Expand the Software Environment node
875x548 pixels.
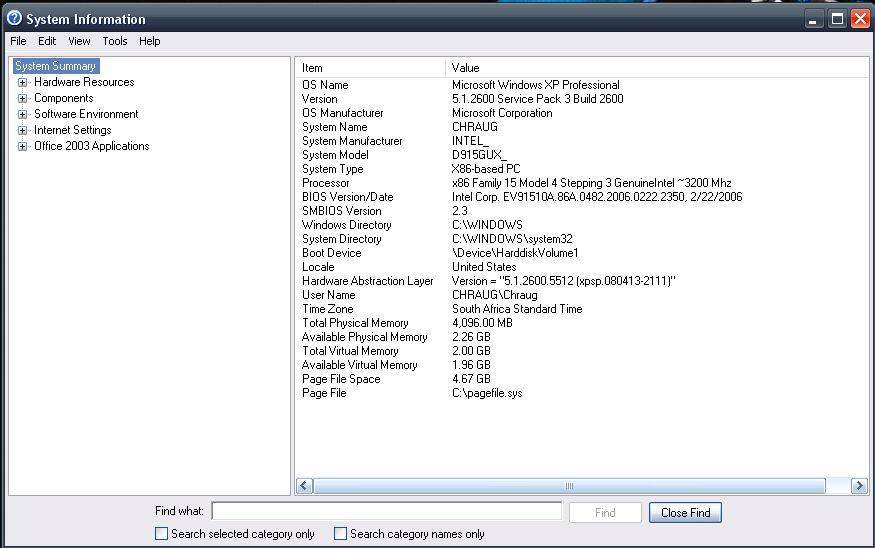(22, 114)
